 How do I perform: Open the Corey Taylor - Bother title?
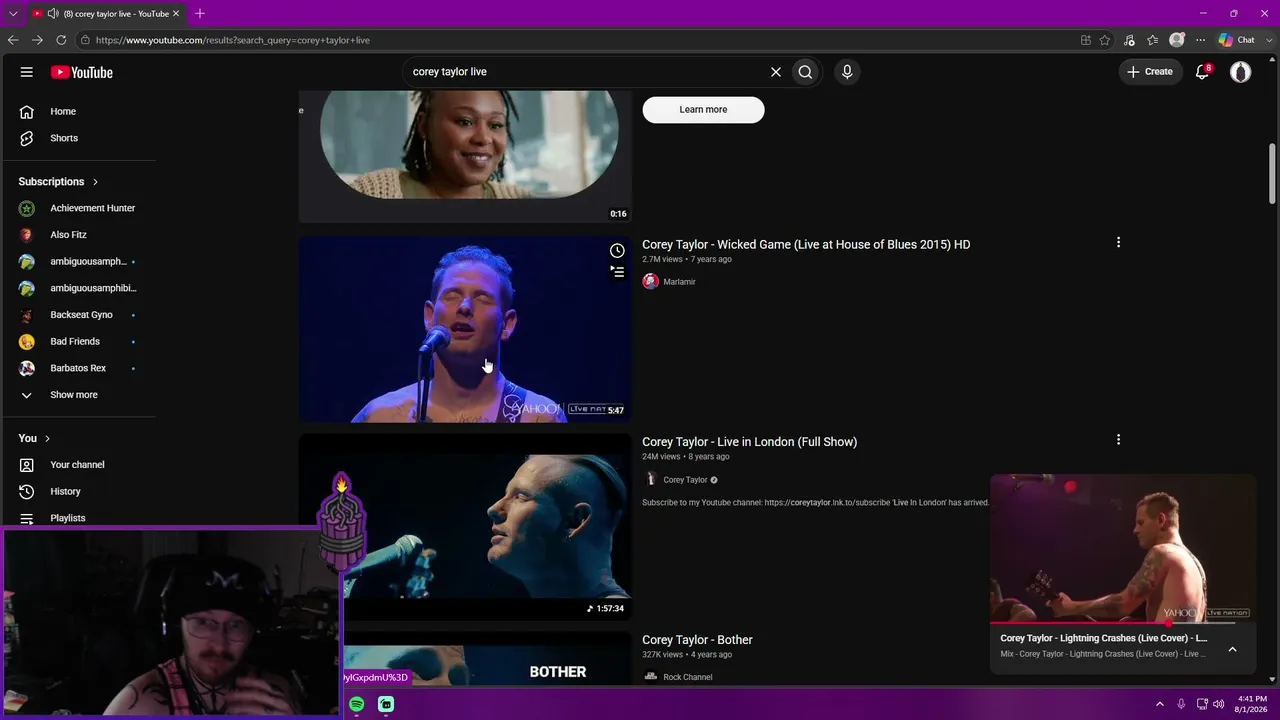(697, 640)
